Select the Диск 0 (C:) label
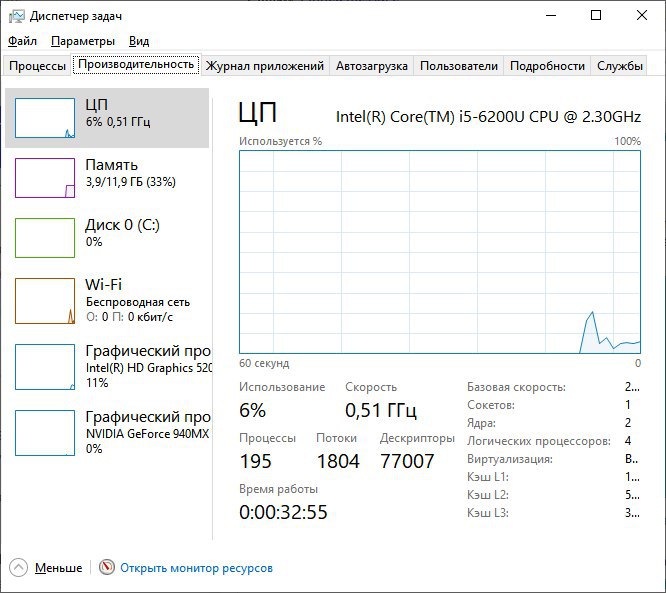 (x=122, y=225)
